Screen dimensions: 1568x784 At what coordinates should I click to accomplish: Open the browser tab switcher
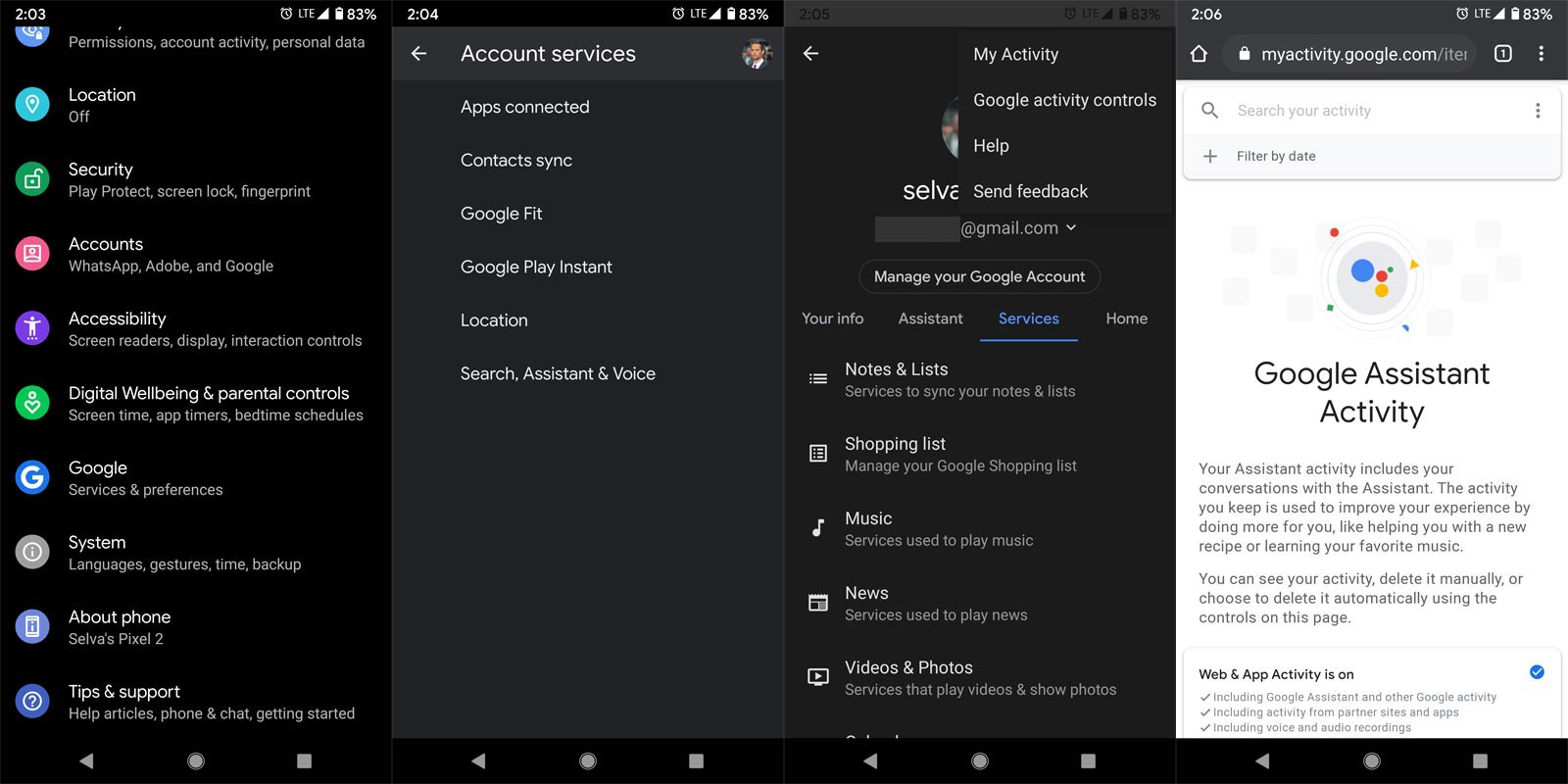coord(1502,54)
